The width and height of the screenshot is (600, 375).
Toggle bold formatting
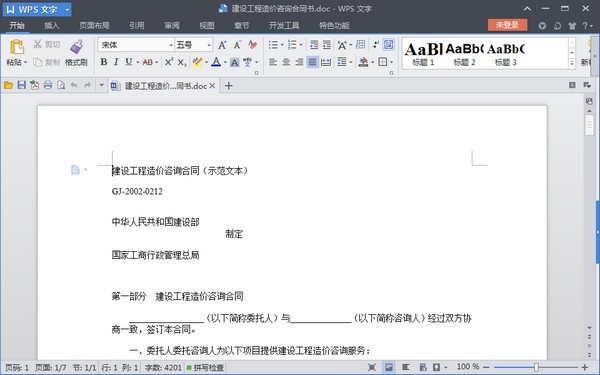click(104, 62)
